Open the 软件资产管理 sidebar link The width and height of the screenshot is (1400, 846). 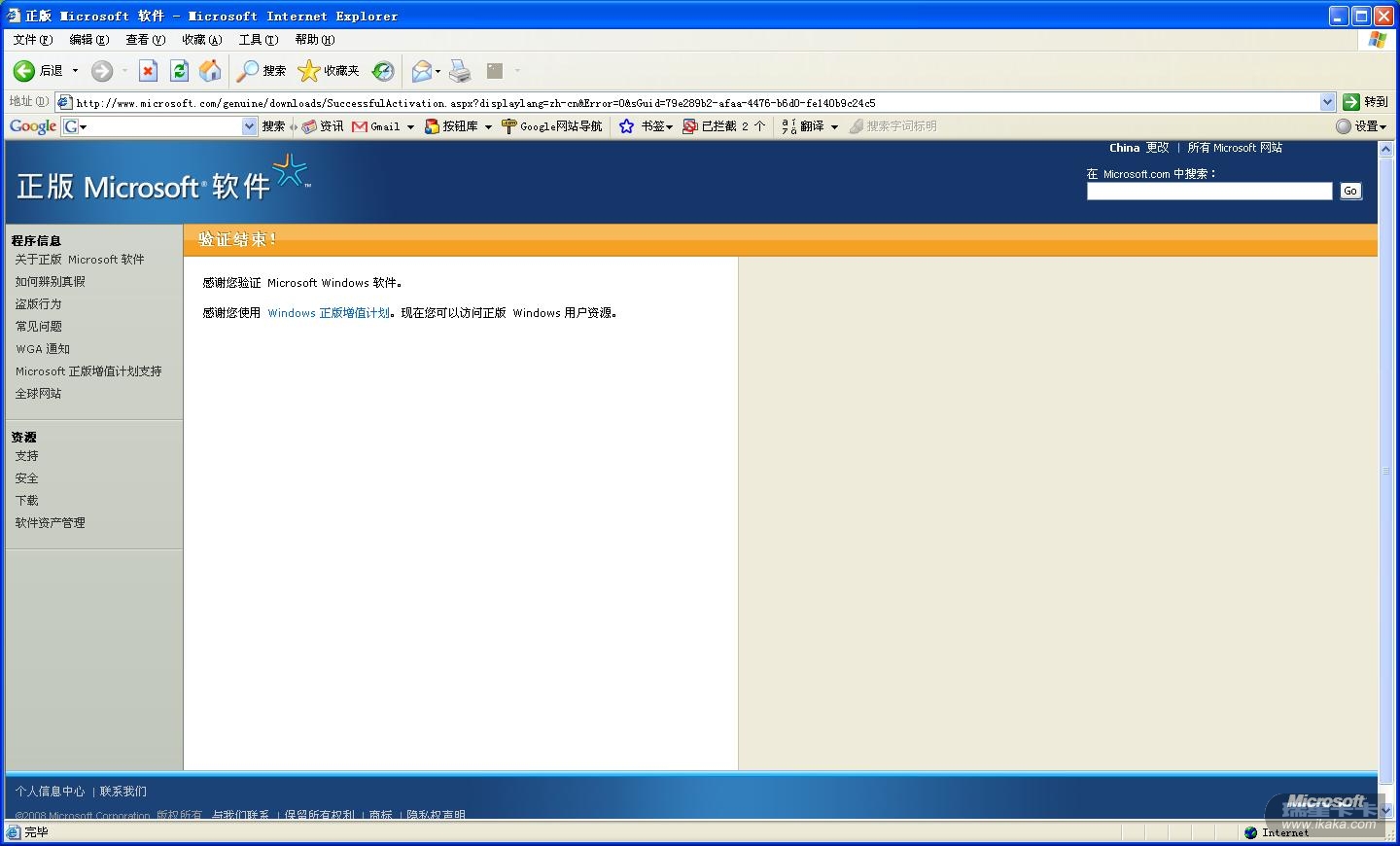(50, 523)
